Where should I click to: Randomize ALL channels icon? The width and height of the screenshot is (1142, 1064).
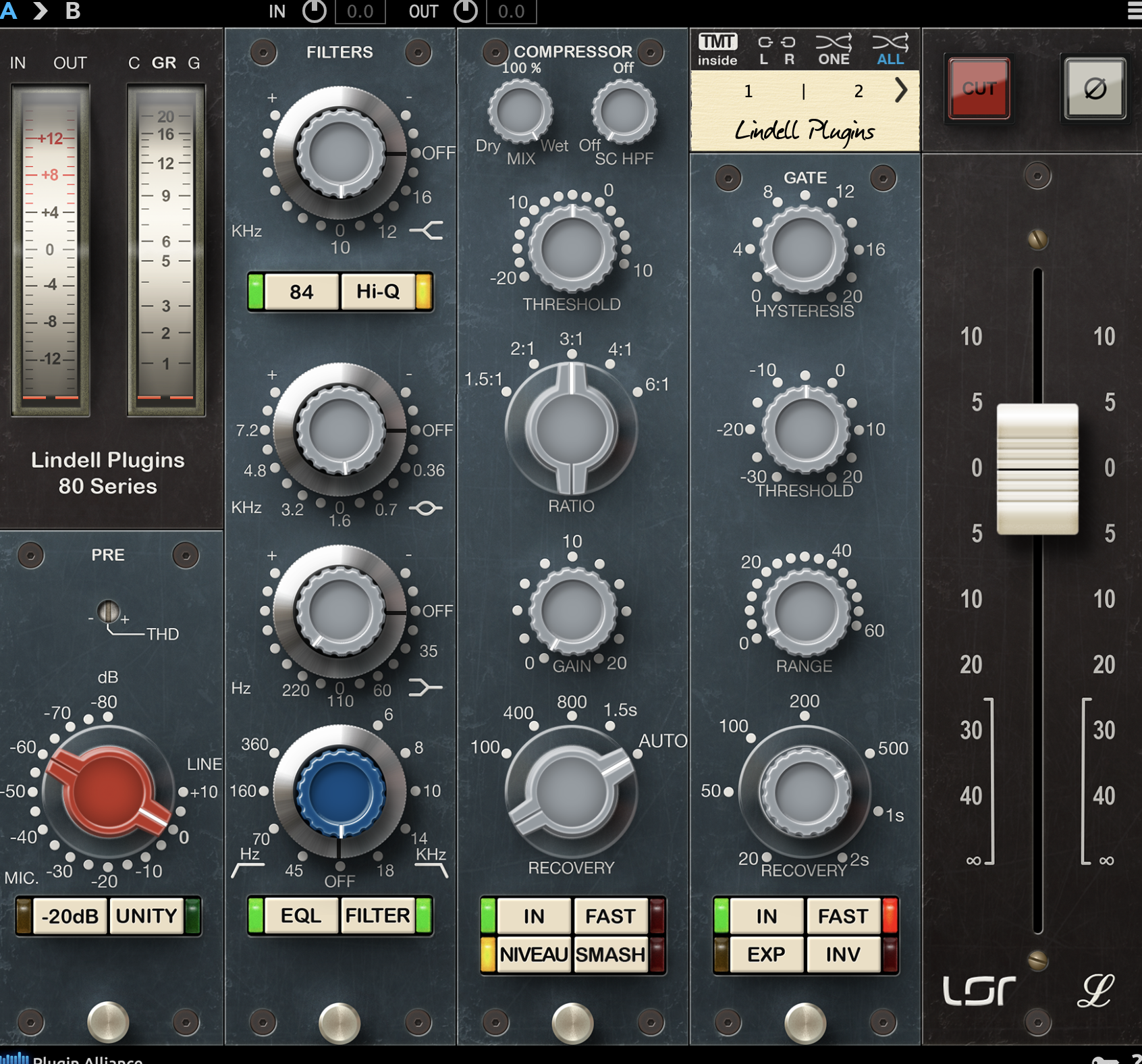point(890,50)
